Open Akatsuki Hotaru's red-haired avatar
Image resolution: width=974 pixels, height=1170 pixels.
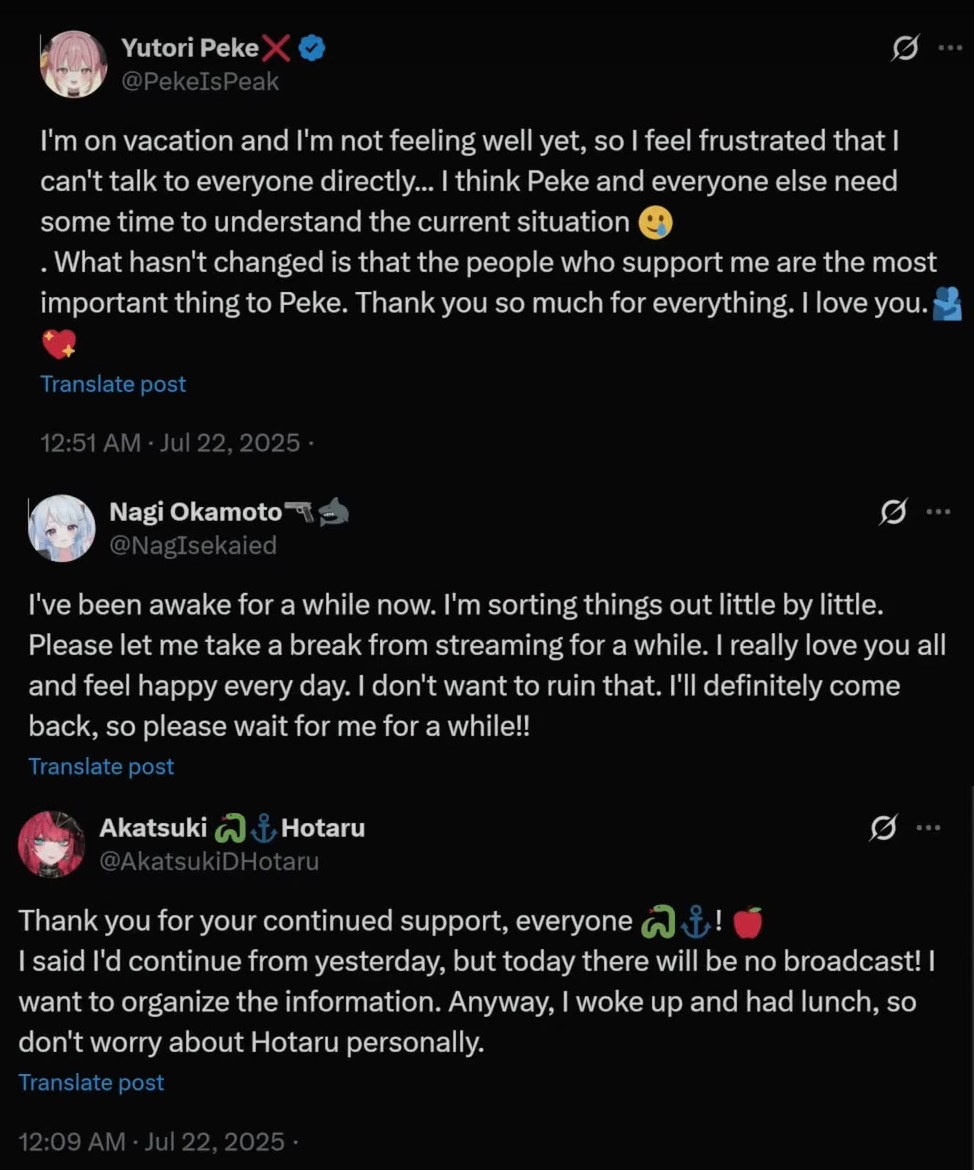click(x=52, y=844)
